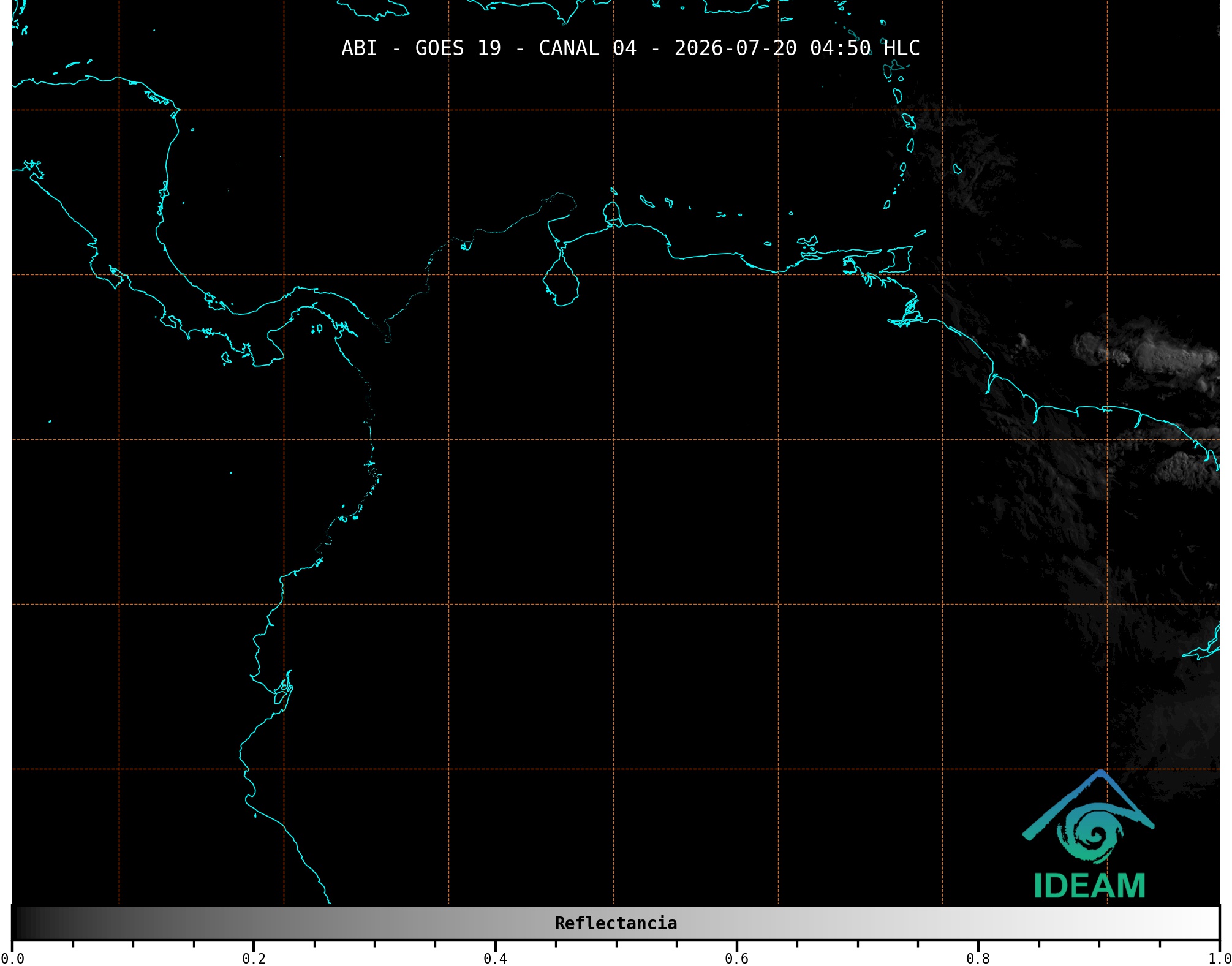Click the 0.8 tick label on colorbar
The width and height of the screenshot is (1232, 966).
pyautogui.click(x=978, y=959)
